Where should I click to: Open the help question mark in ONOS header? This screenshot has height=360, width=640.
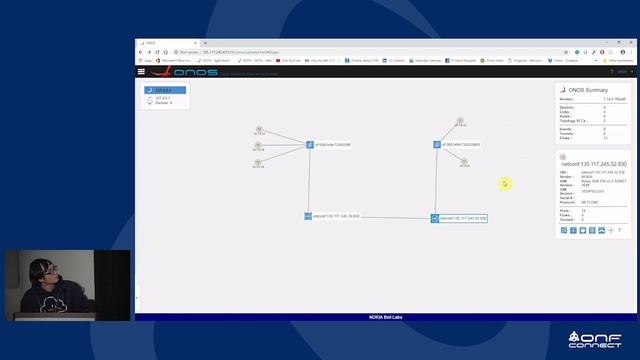[611, 72]
